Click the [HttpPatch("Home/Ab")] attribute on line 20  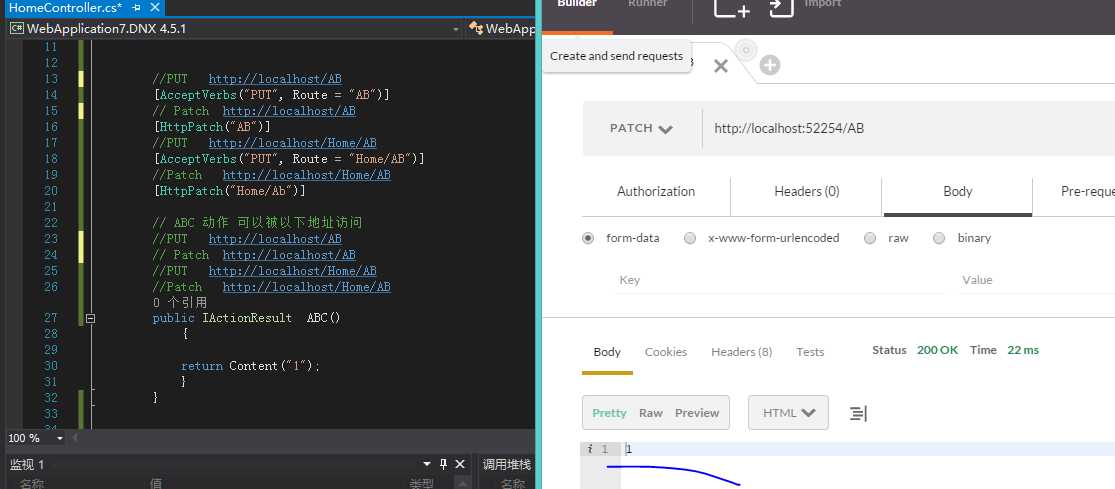[229, 190]
